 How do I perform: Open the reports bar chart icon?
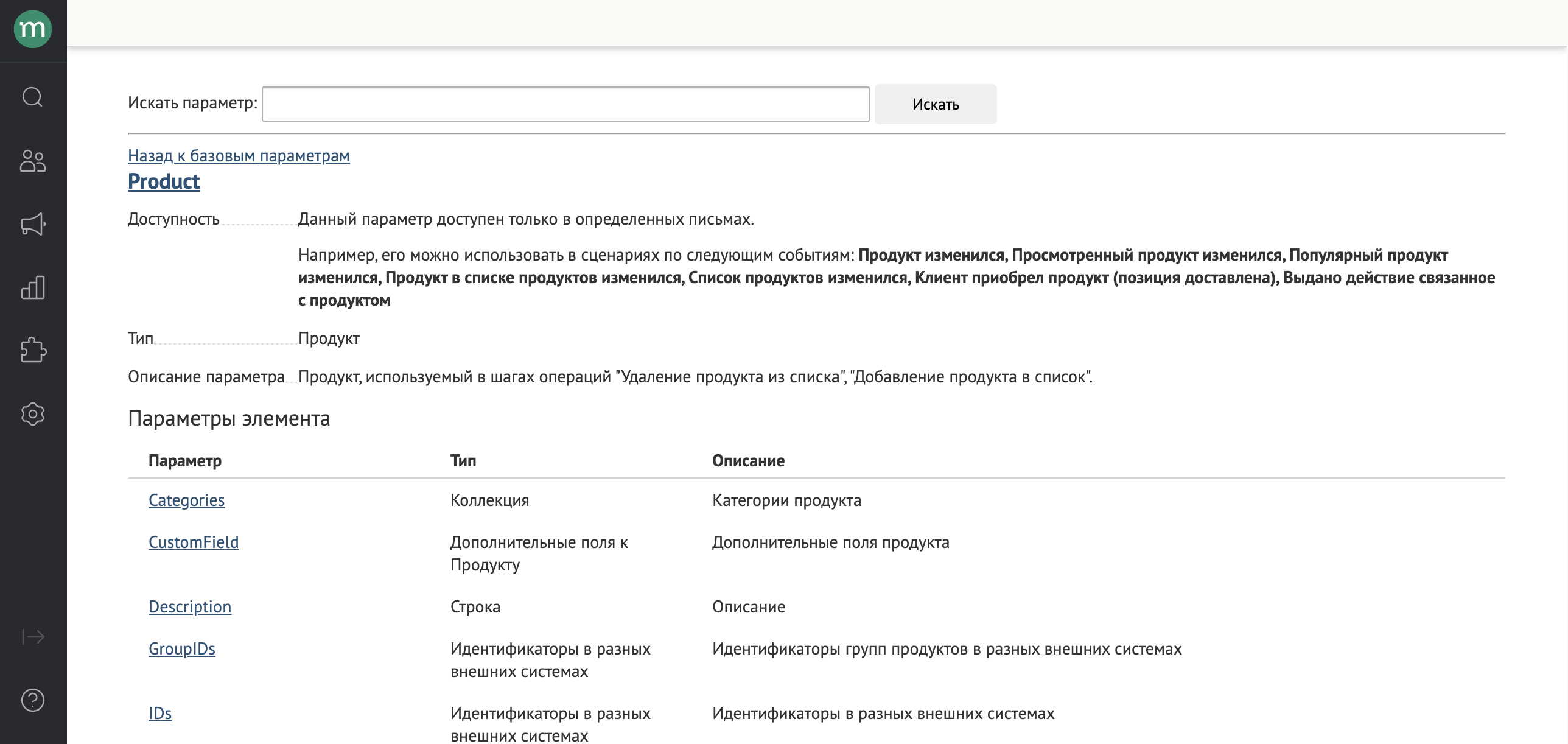tap(33, 287)
